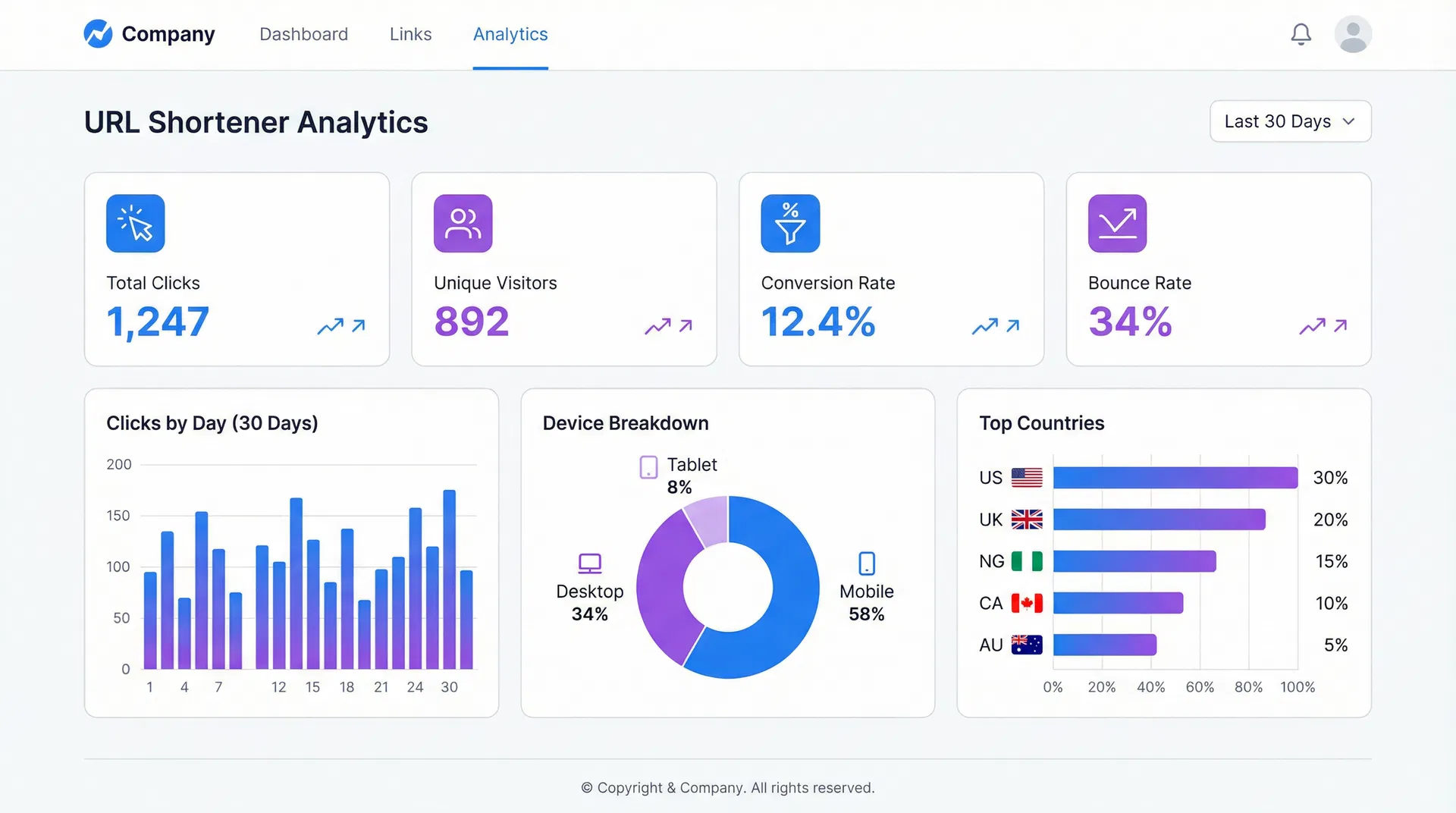Screen dimensions: 1456x813
Task: Switch to the Dashboard tab
Action: coord(303,34)
